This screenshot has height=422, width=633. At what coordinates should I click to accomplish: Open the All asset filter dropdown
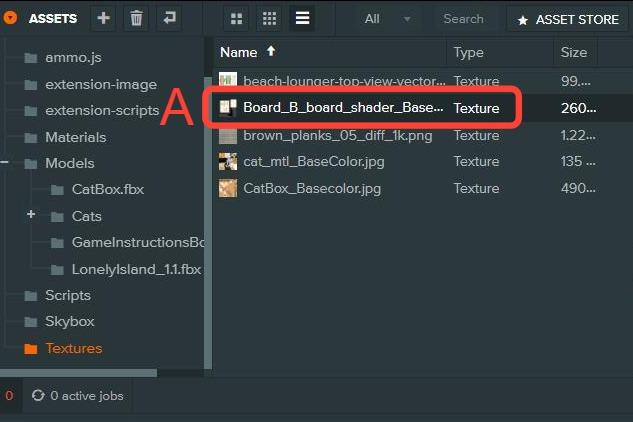388,18
